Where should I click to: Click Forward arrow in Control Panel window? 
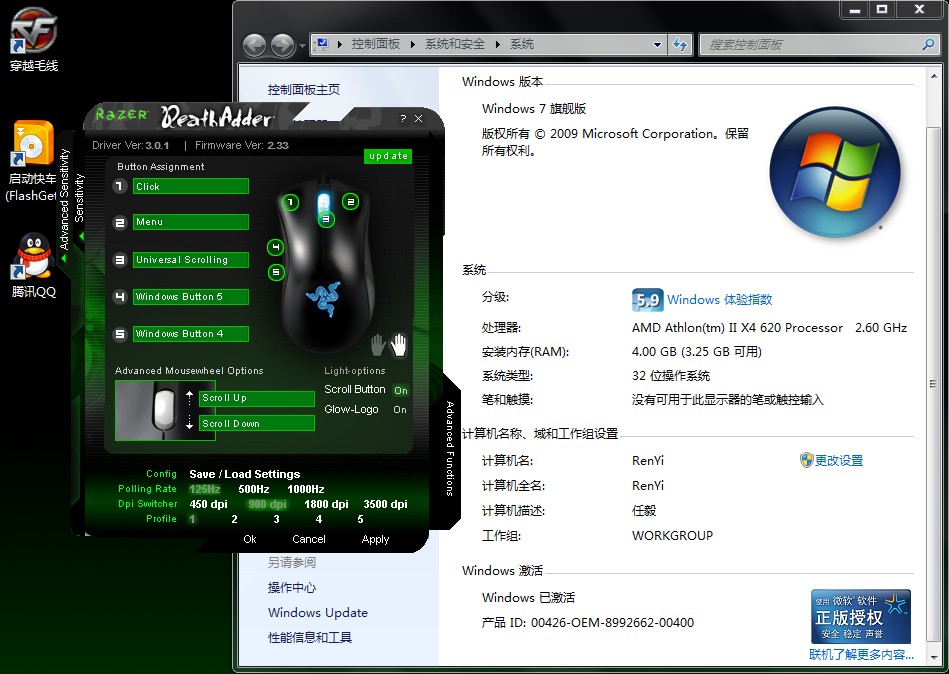(282, 45)
